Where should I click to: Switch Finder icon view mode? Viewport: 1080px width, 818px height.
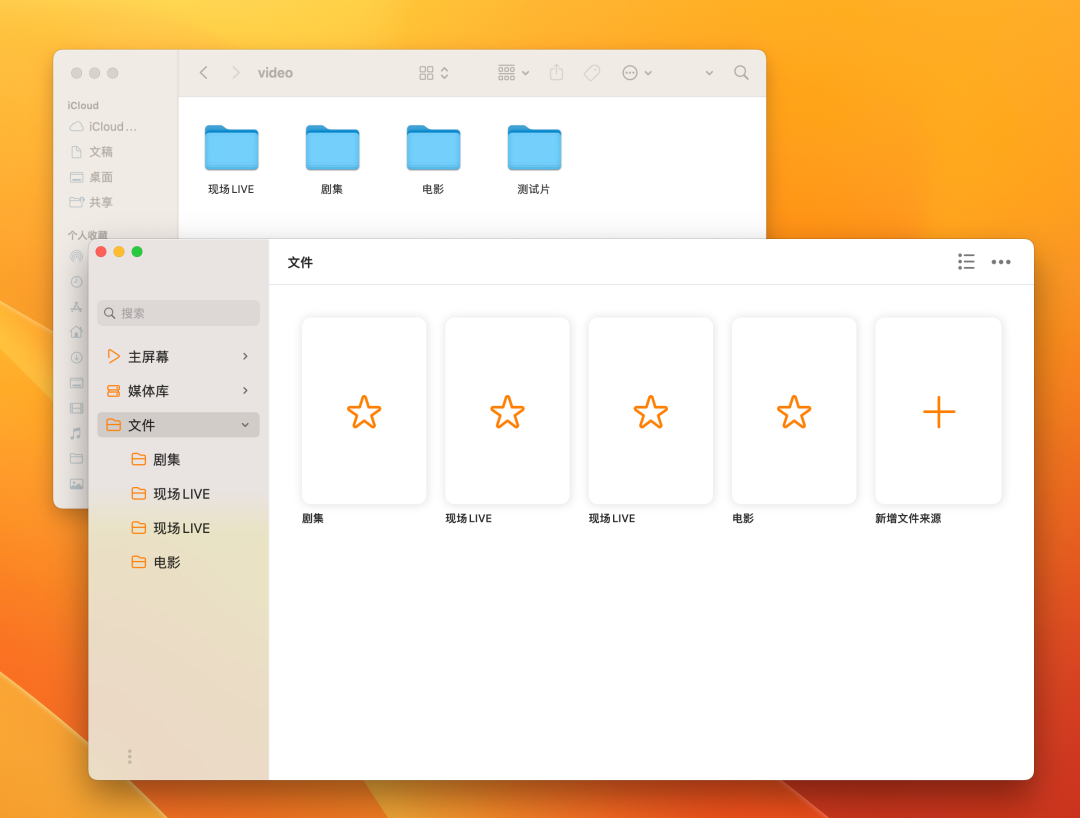click(x=434, y=73)
